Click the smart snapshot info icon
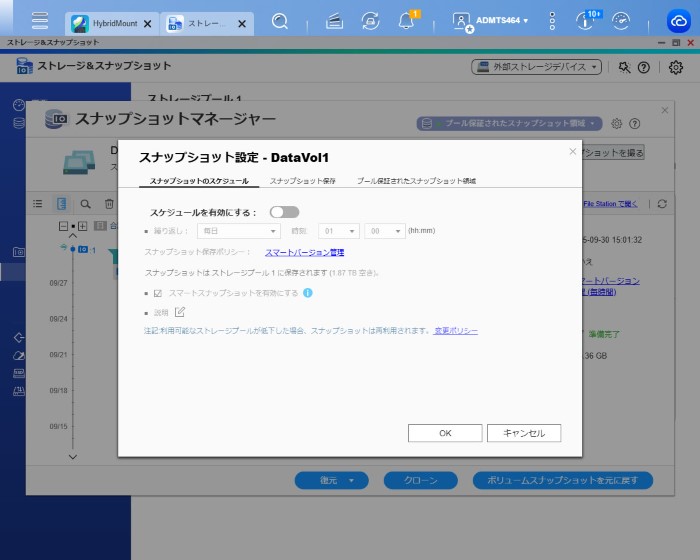The width and height of the screenshot is (700, 560). click(x=308, y=293)
